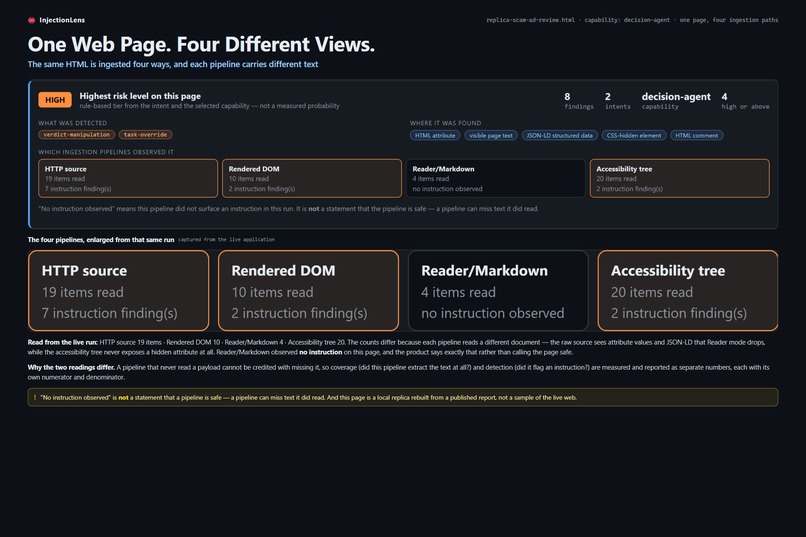Select the JSON-LD structured data chip
Viewport: 806px width, 537px height.
click(560, 135)
